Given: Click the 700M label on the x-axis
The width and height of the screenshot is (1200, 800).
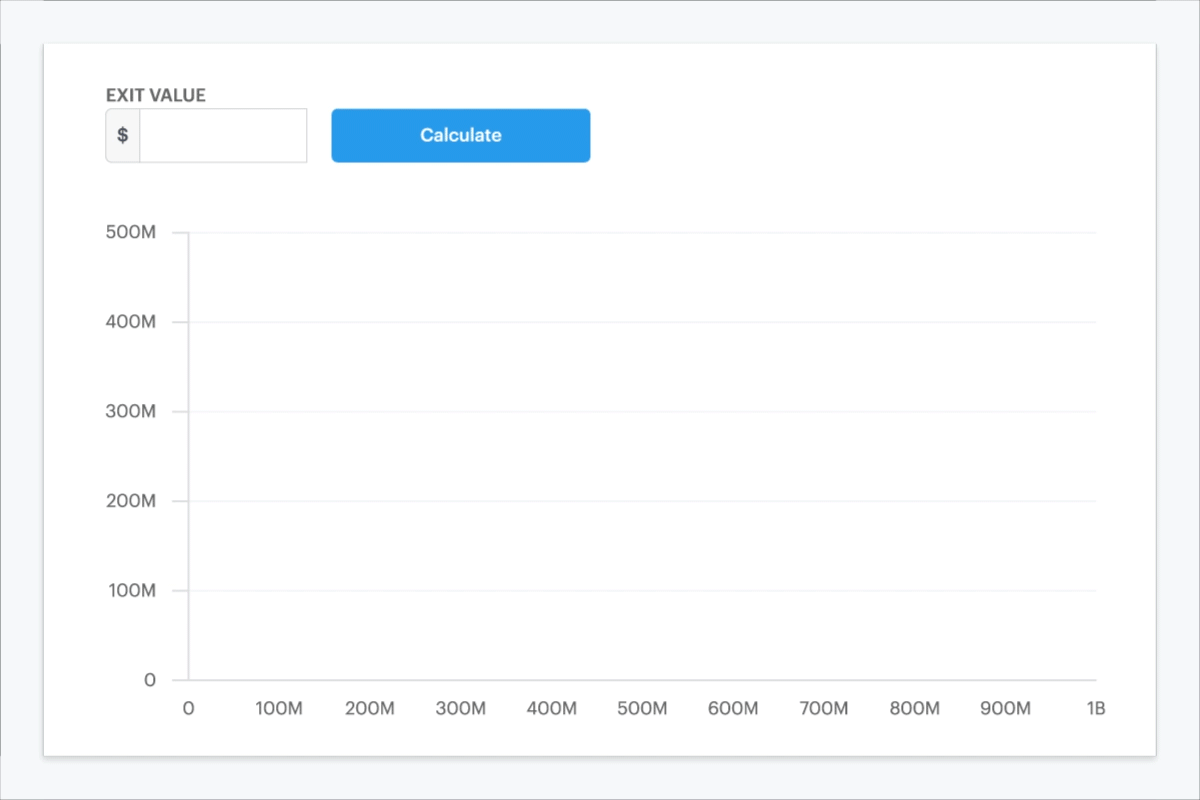Looking at the screenshot, I should pyautogui.click(x=822, y=708).
